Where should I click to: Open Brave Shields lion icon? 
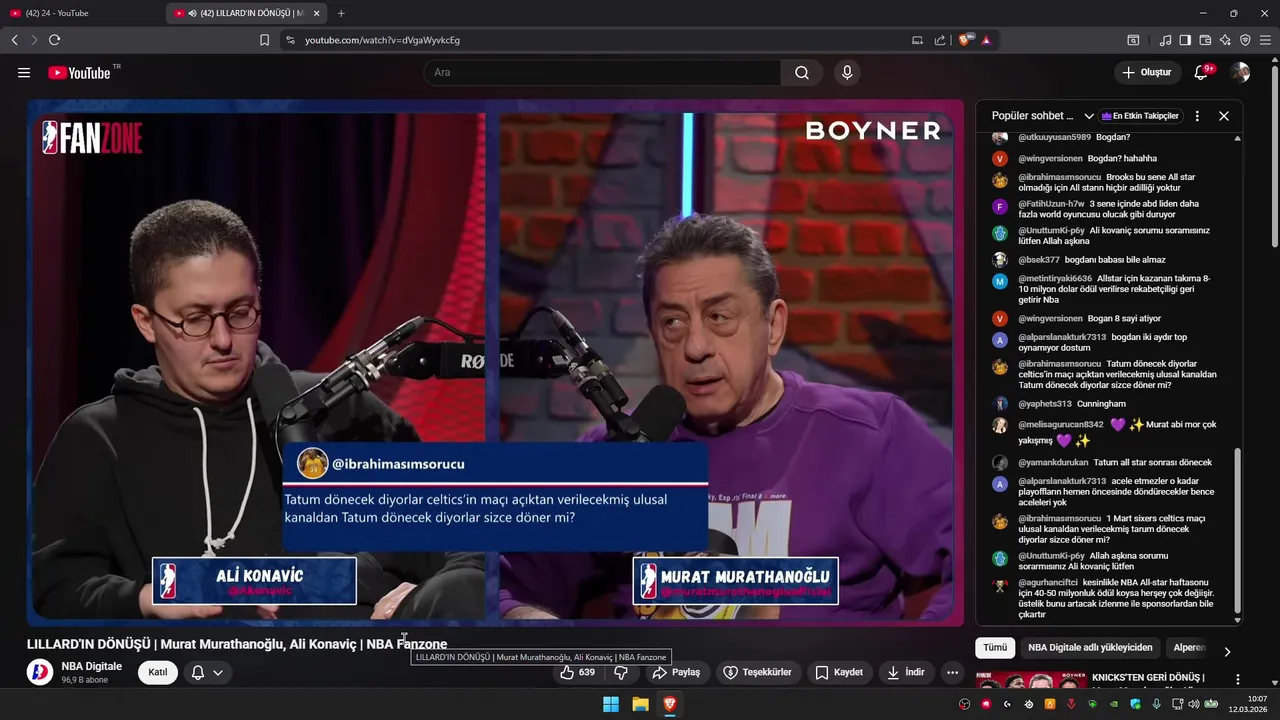[965, 40]
